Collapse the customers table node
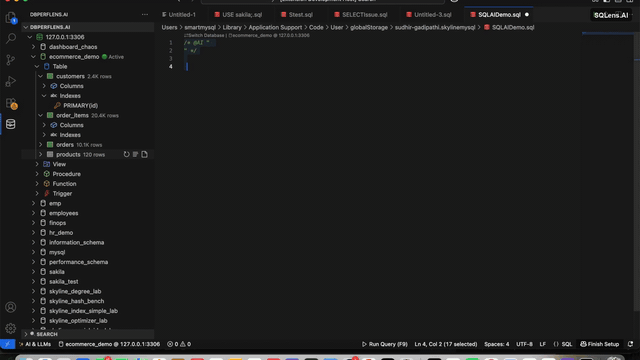Screen dimensions: 640x360 40,76
